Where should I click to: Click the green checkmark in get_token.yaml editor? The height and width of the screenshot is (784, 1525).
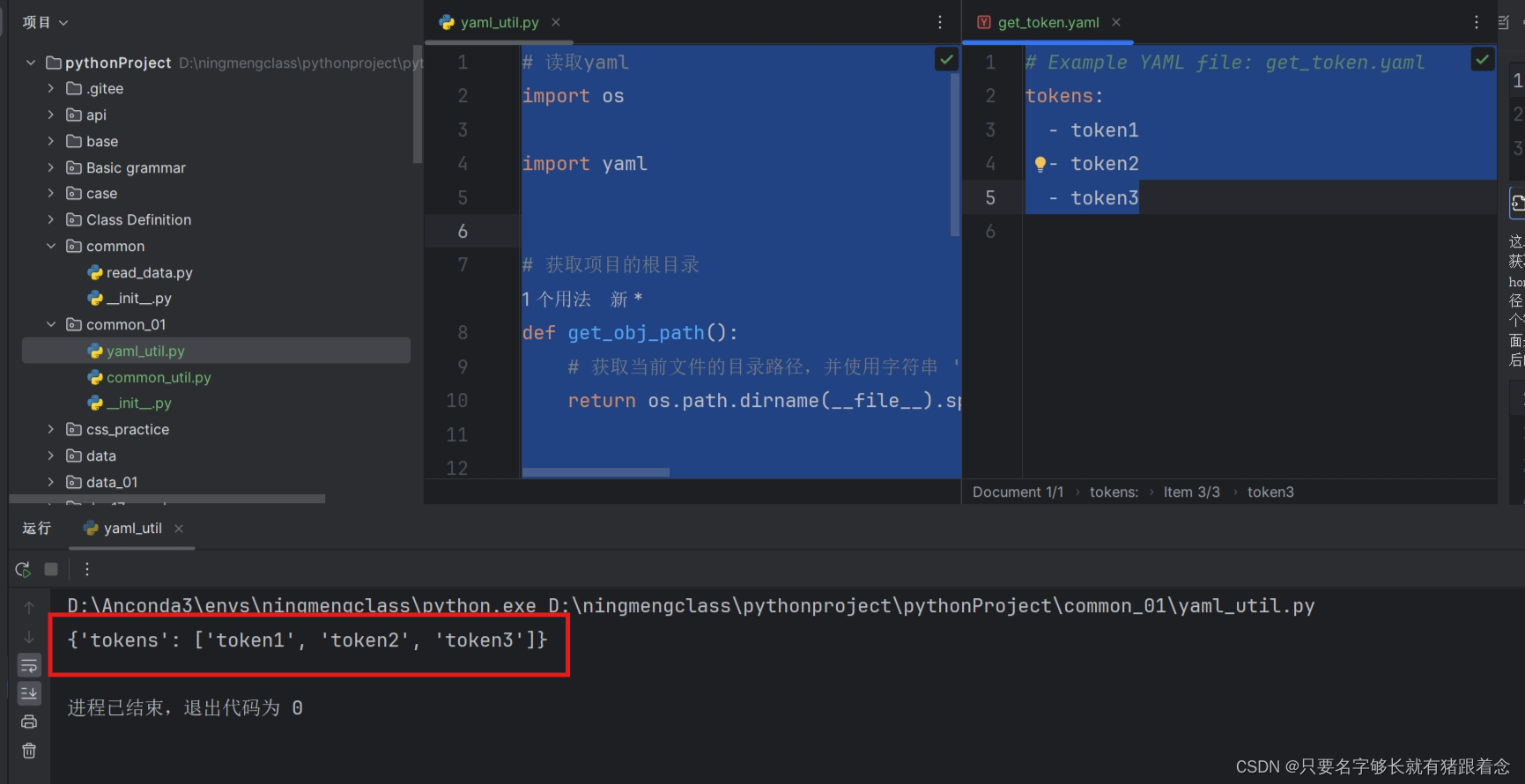[1483, 60]
